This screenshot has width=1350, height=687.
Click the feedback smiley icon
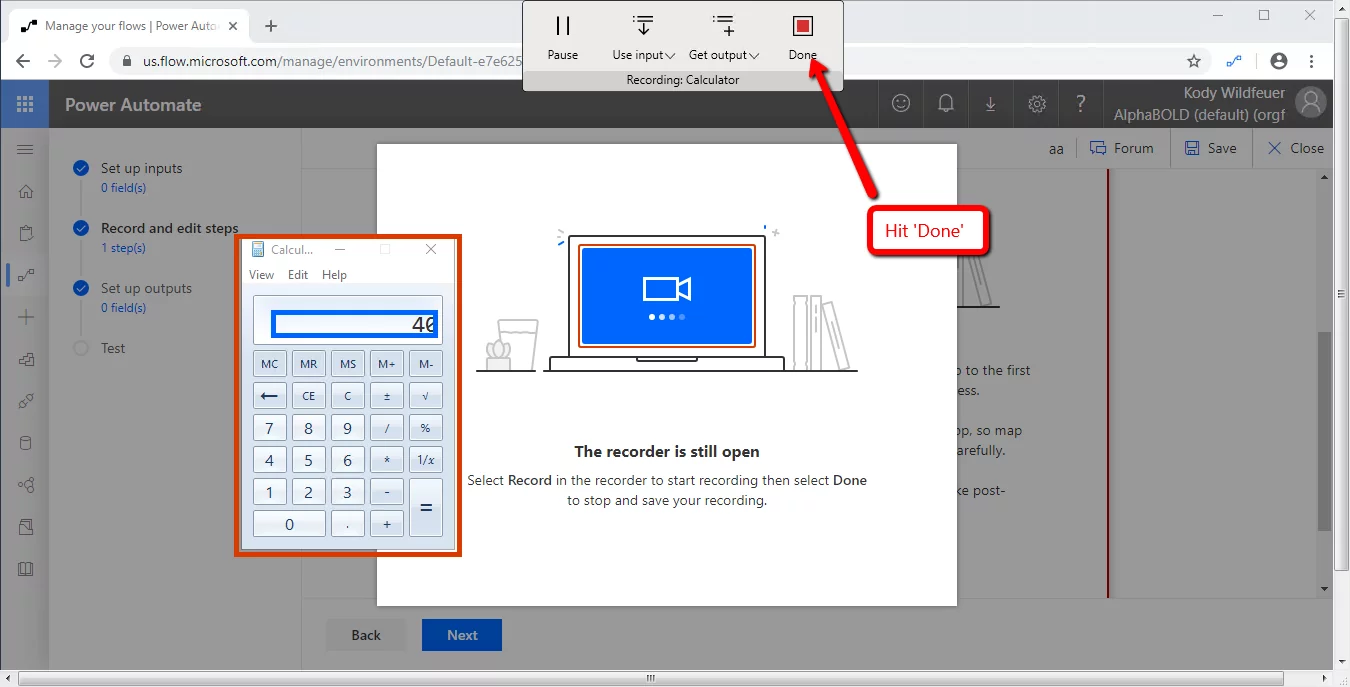(901, 103)
